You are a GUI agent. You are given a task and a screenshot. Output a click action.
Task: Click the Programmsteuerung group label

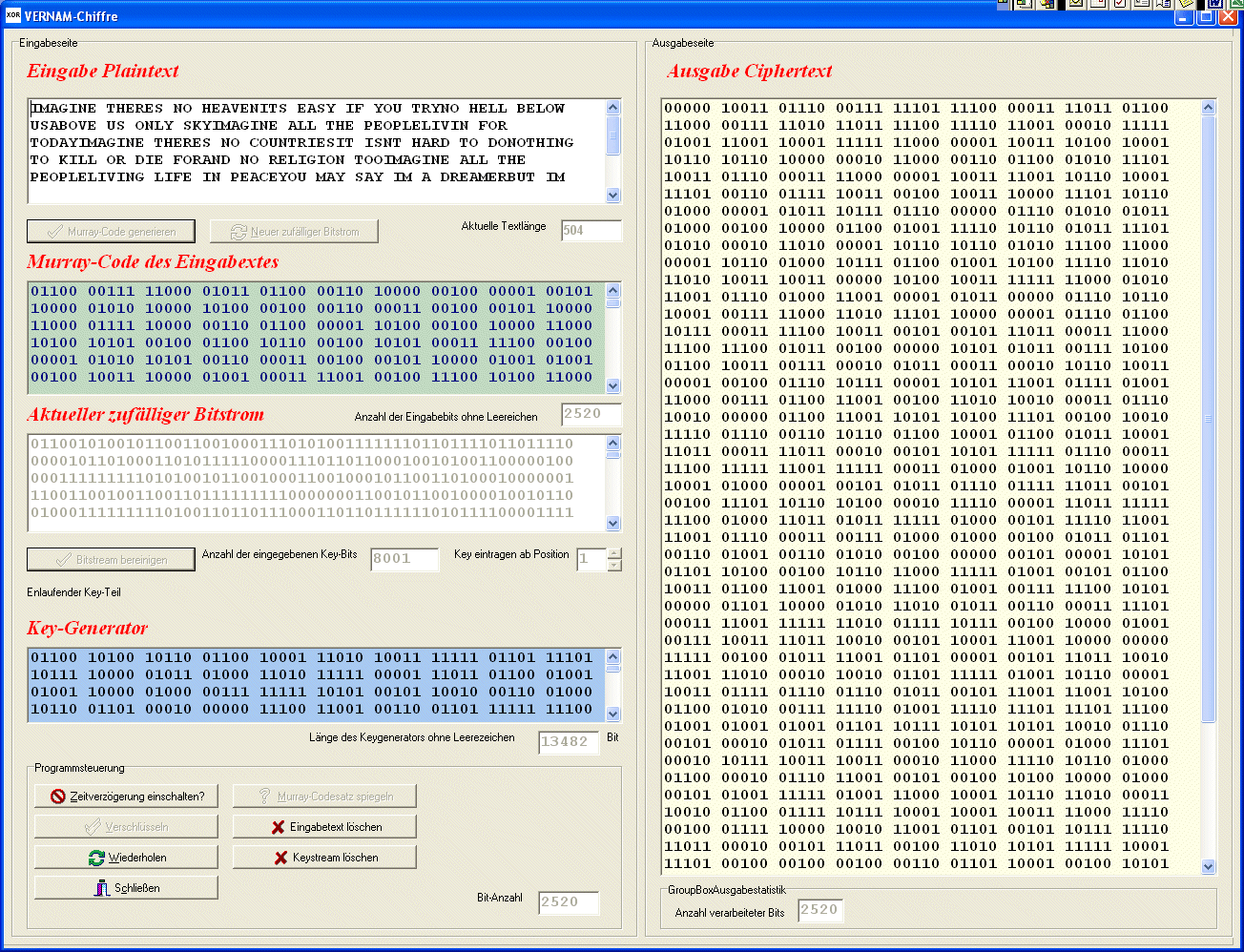(x=79, y=768)
